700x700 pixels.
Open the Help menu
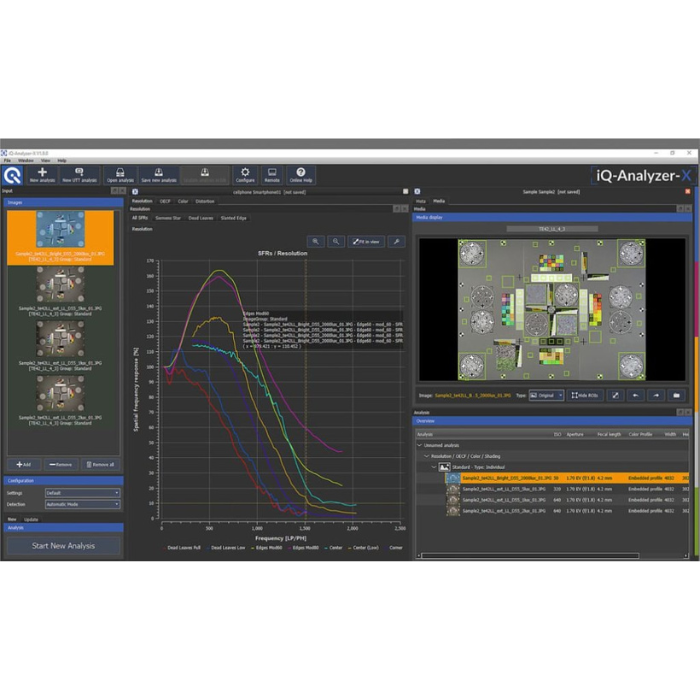62,161
